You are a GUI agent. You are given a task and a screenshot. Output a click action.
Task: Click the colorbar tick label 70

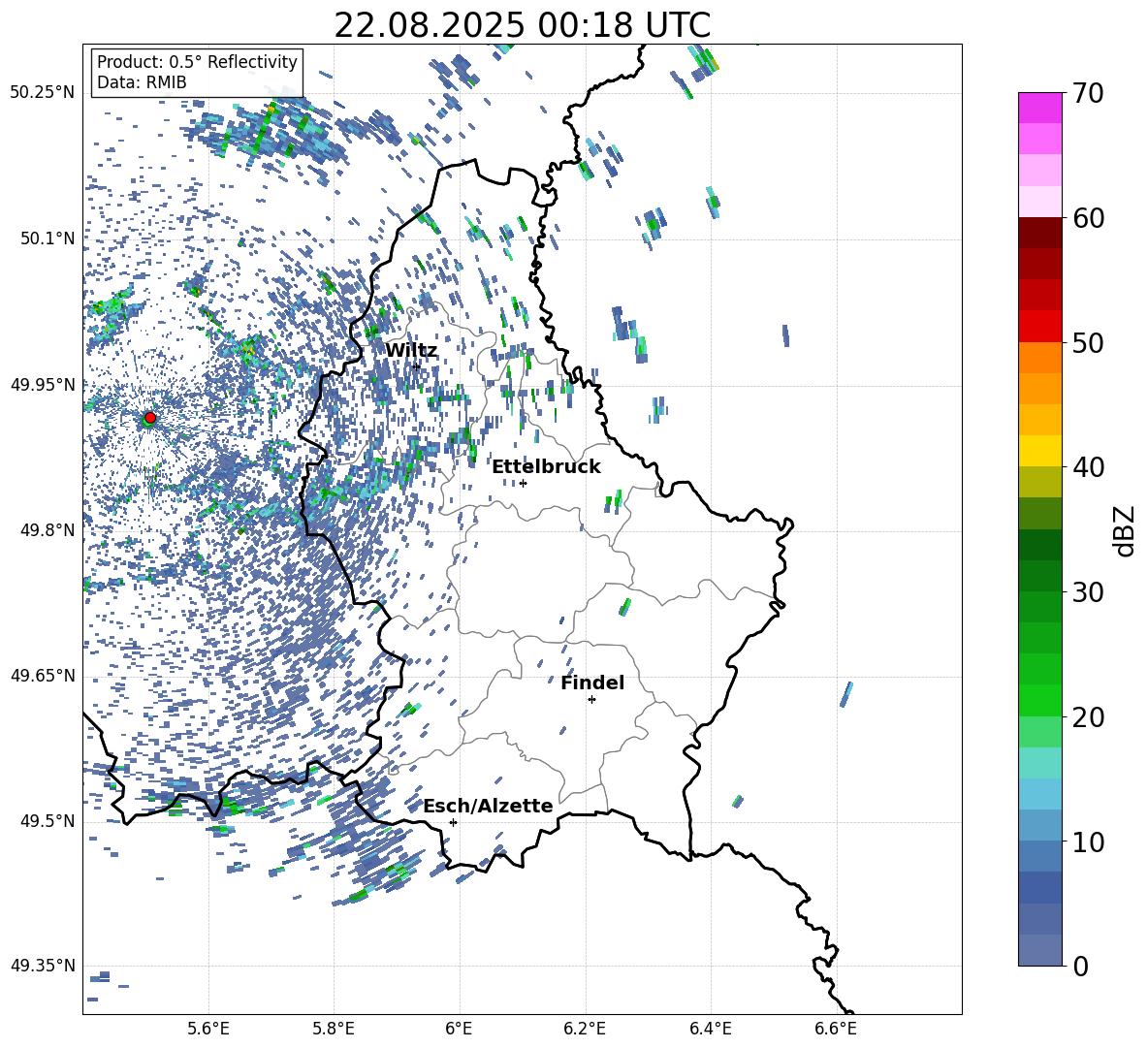coord(1089,94)
